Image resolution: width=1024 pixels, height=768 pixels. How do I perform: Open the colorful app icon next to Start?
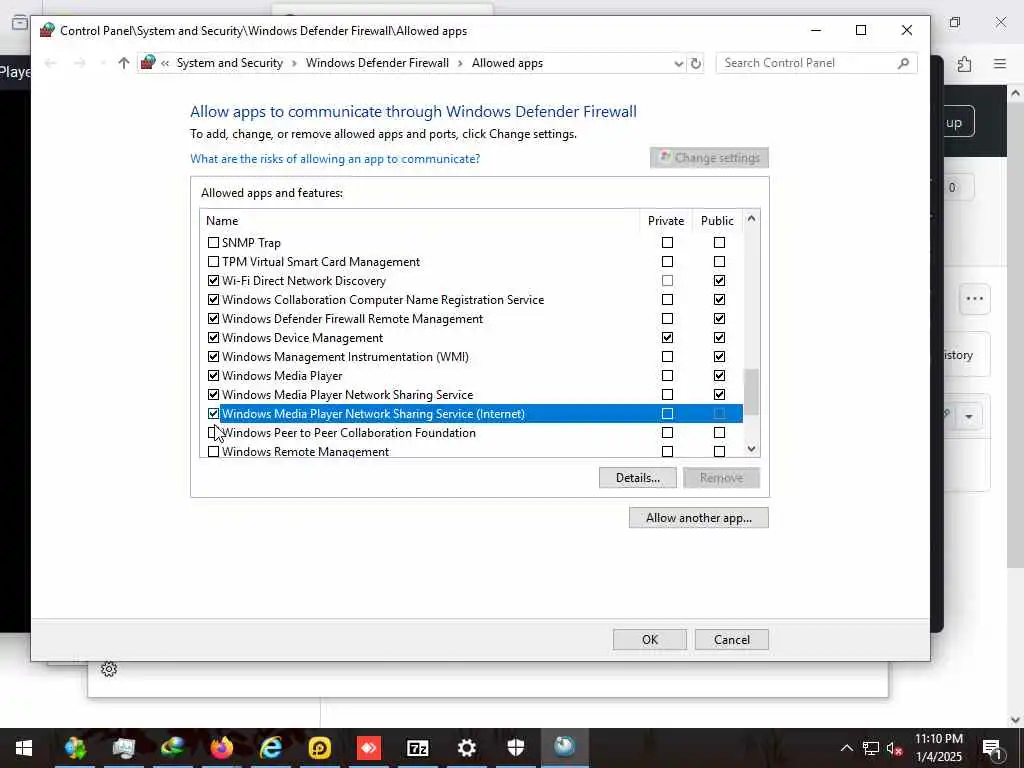[x=74, y=747]
